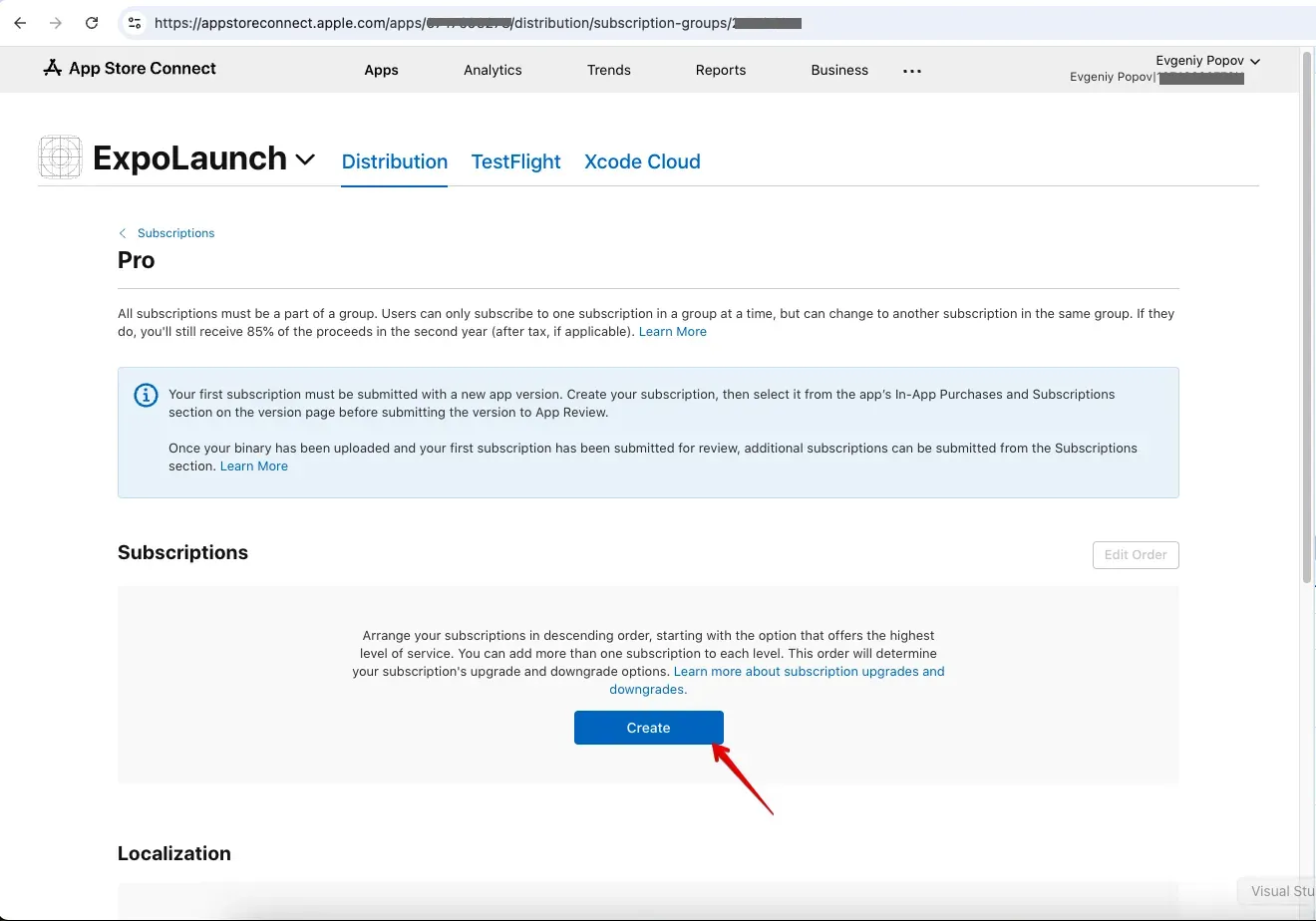Click the Pro group title

[x=137, y=260]
